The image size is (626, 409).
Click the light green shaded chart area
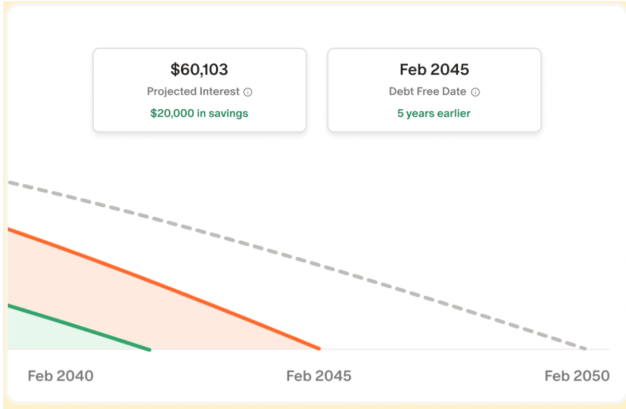(x=40, y=335)
